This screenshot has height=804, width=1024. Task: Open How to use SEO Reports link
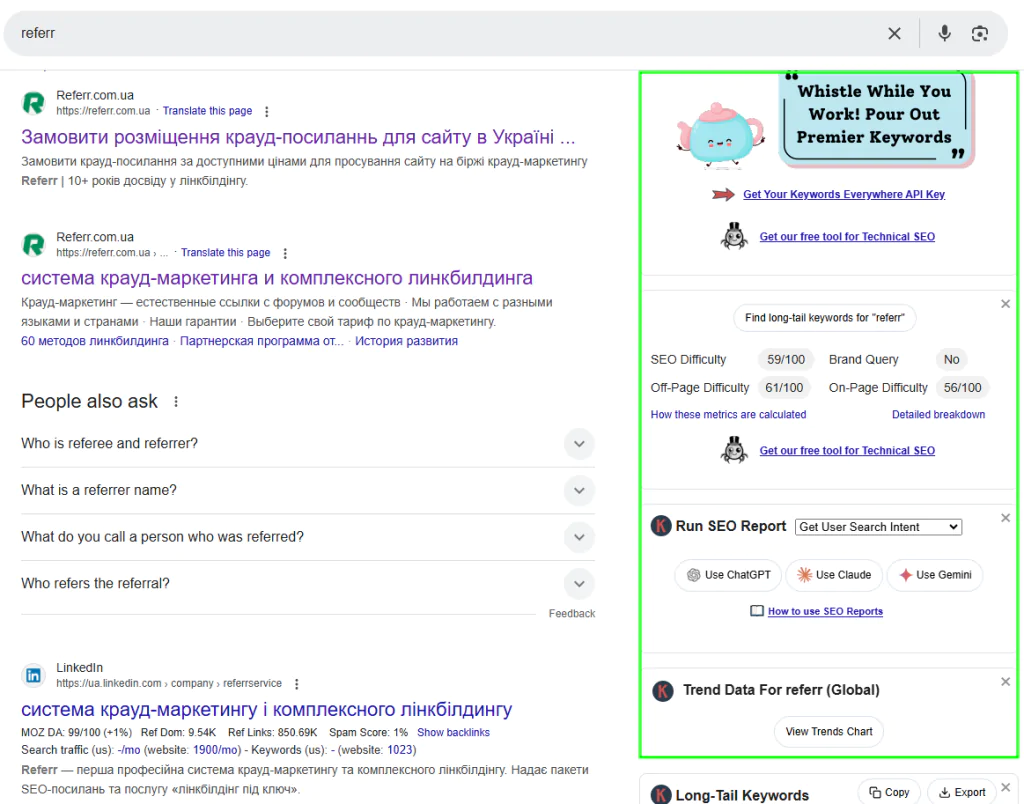[x=825, y=611]
